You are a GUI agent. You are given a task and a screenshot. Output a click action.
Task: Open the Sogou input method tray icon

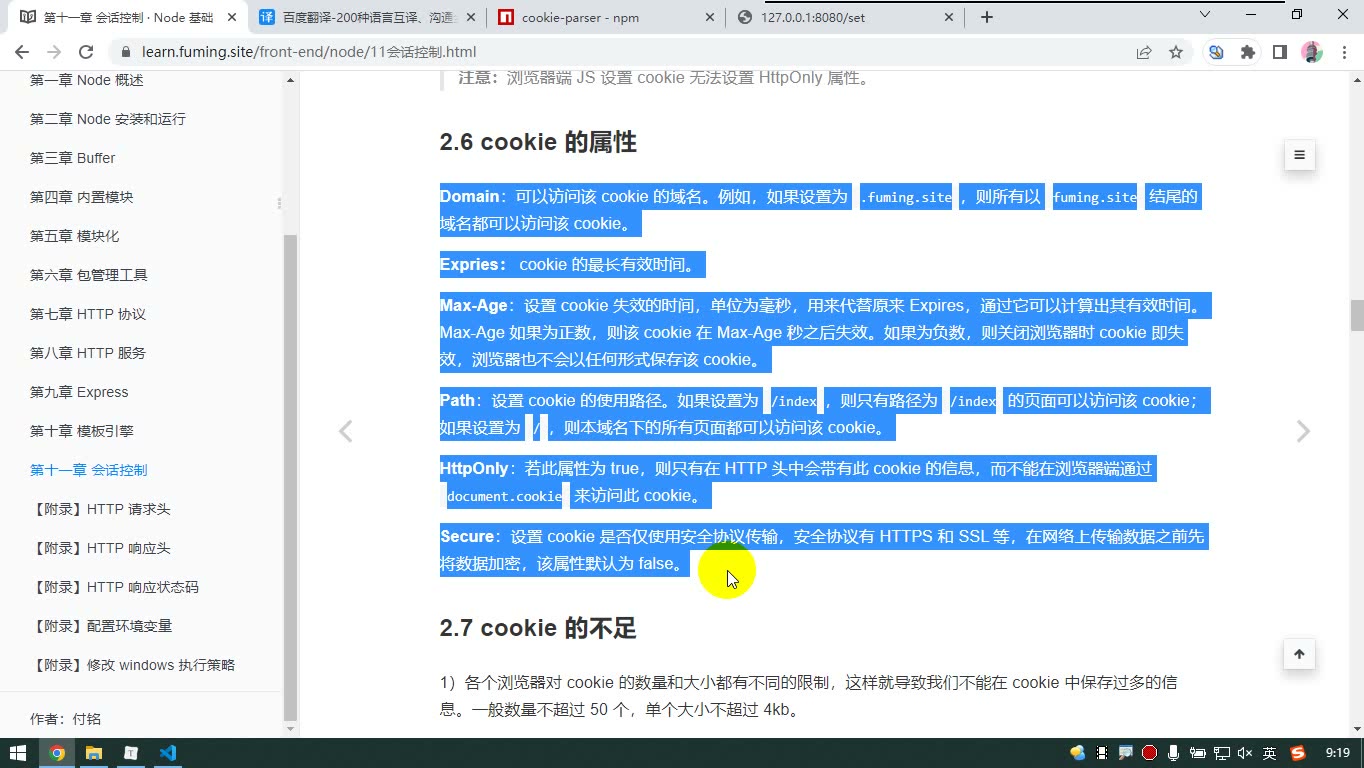[1298, 753]
